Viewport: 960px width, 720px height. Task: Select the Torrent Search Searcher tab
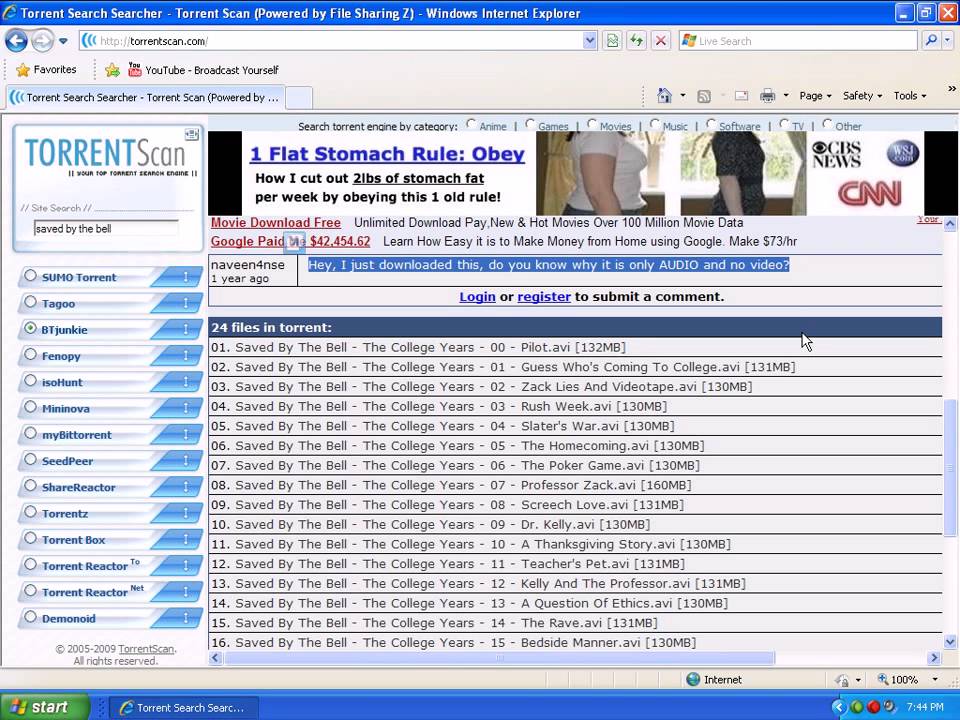coord(144,97)
